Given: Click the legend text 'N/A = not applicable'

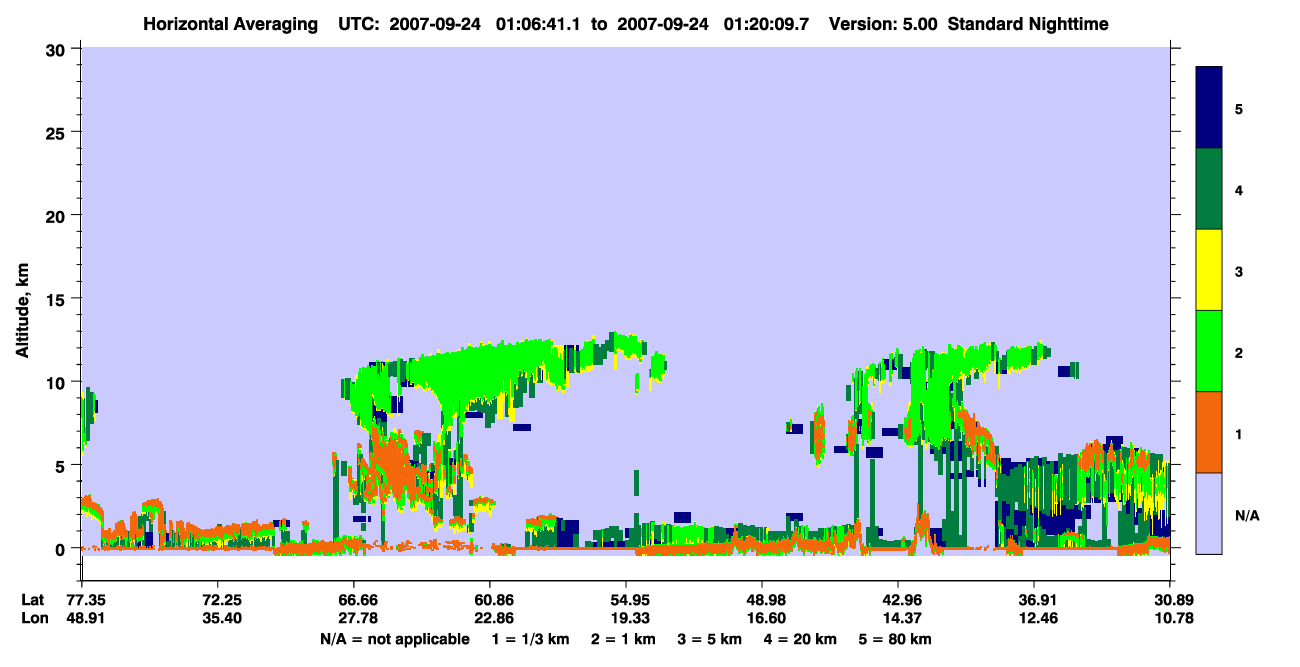Looking at the screenshot, I should point(395,639).
